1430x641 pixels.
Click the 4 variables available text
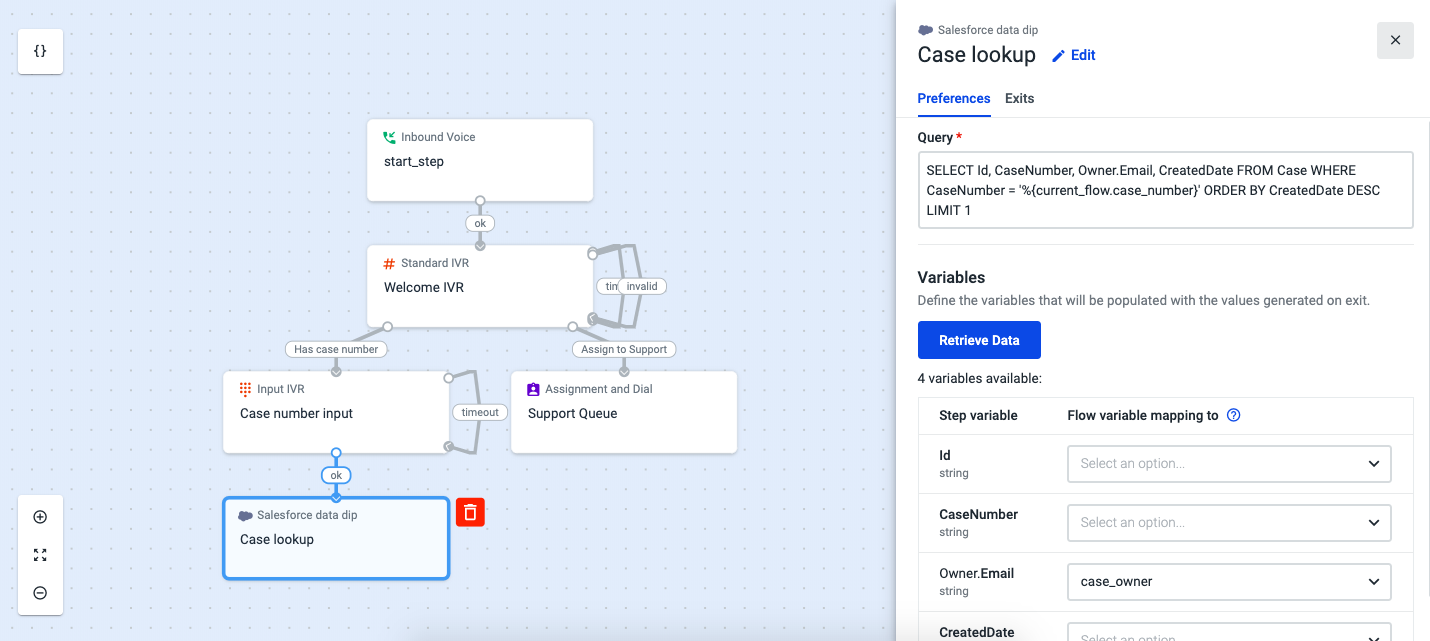pos(980,379)
